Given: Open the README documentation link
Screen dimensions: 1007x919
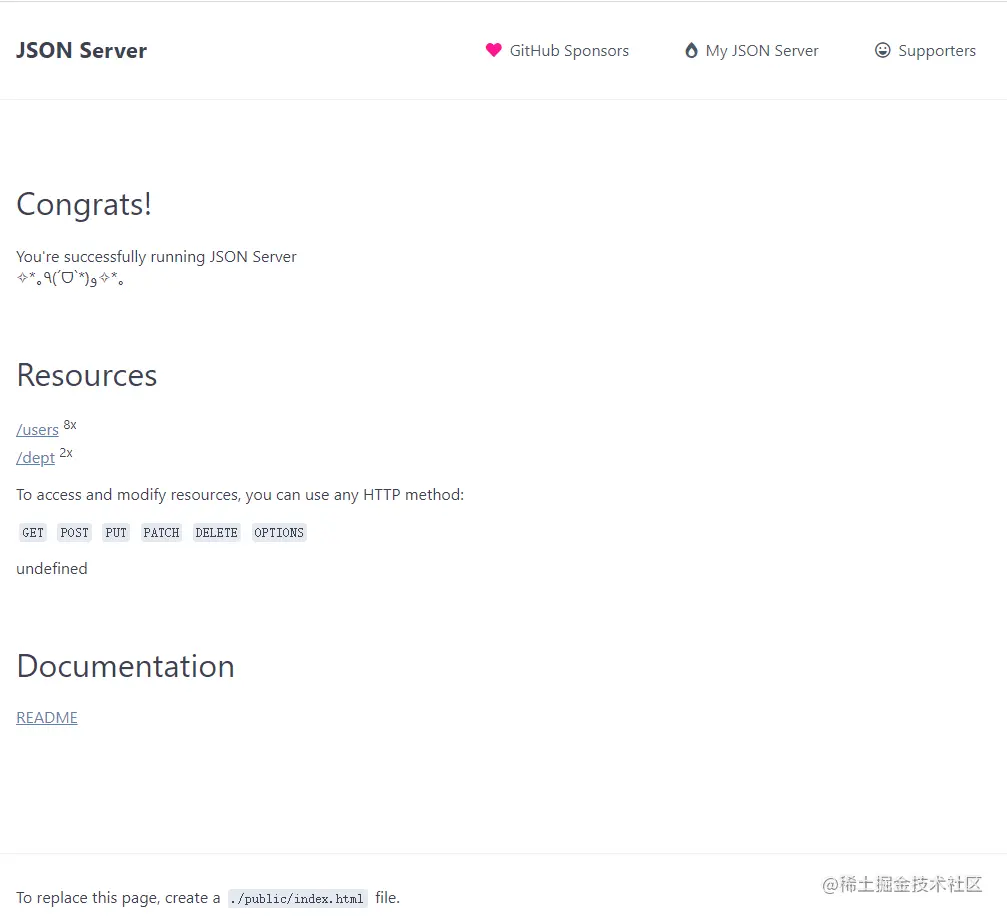Looking at the screenshot, I should (x=47, y=717).
